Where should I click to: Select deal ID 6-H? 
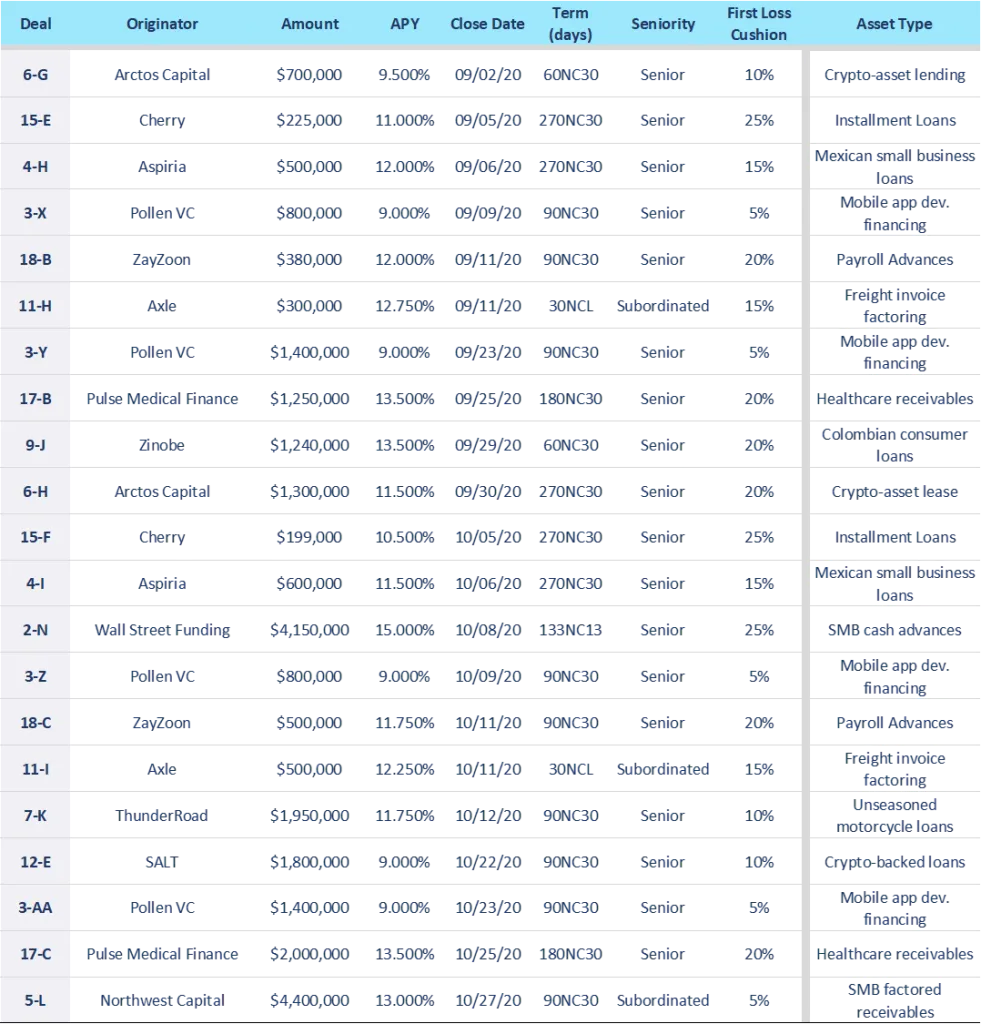(x=35, y=492)
